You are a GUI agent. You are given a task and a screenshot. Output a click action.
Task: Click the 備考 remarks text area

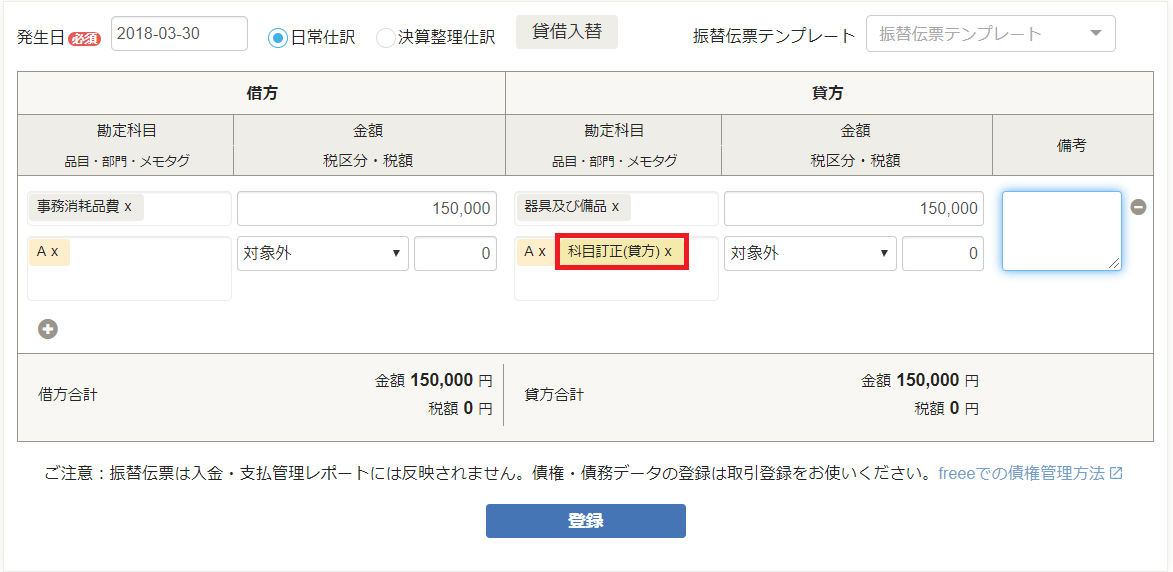(1062, 231)
